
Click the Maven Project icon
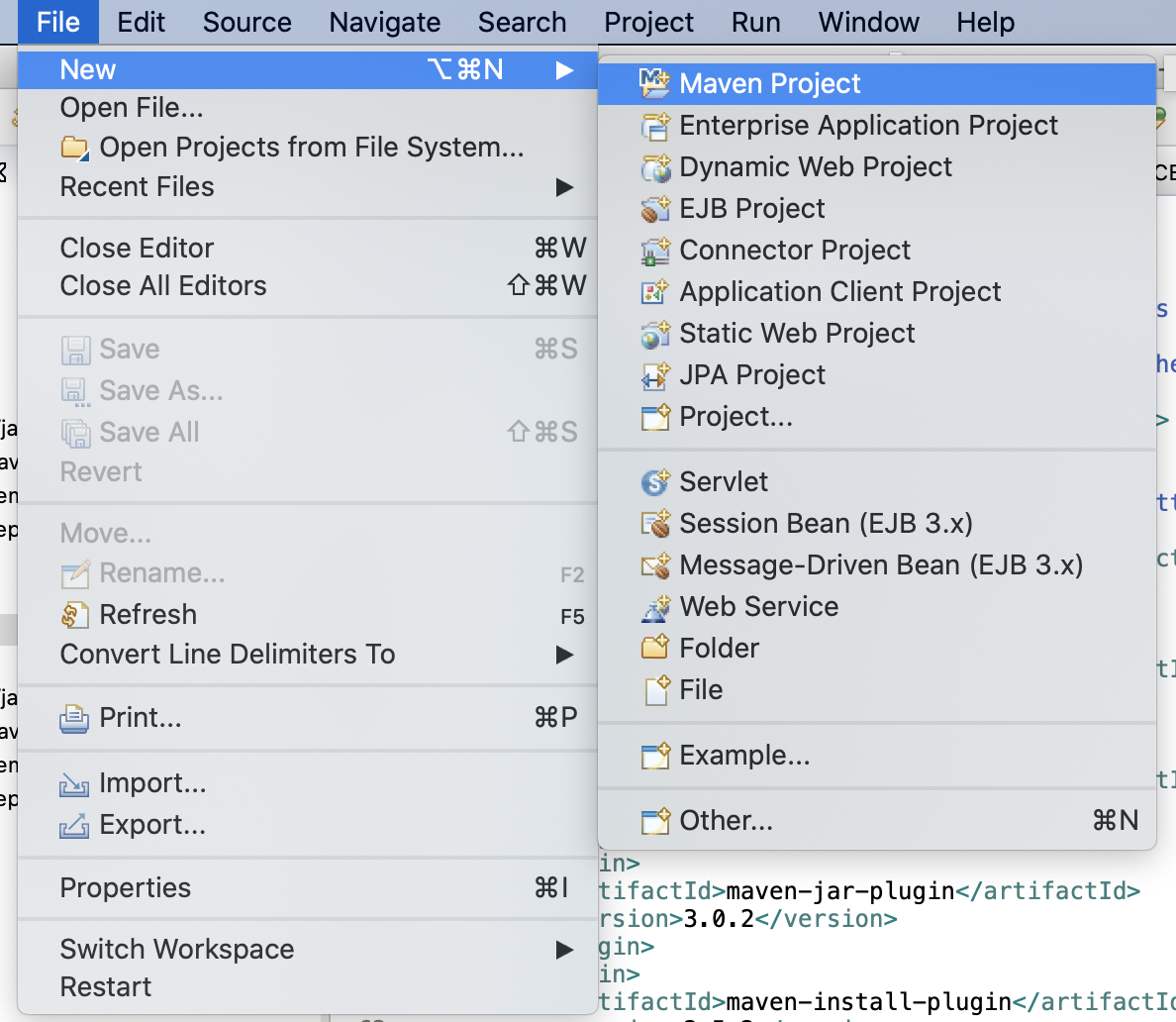click(654, 83)
